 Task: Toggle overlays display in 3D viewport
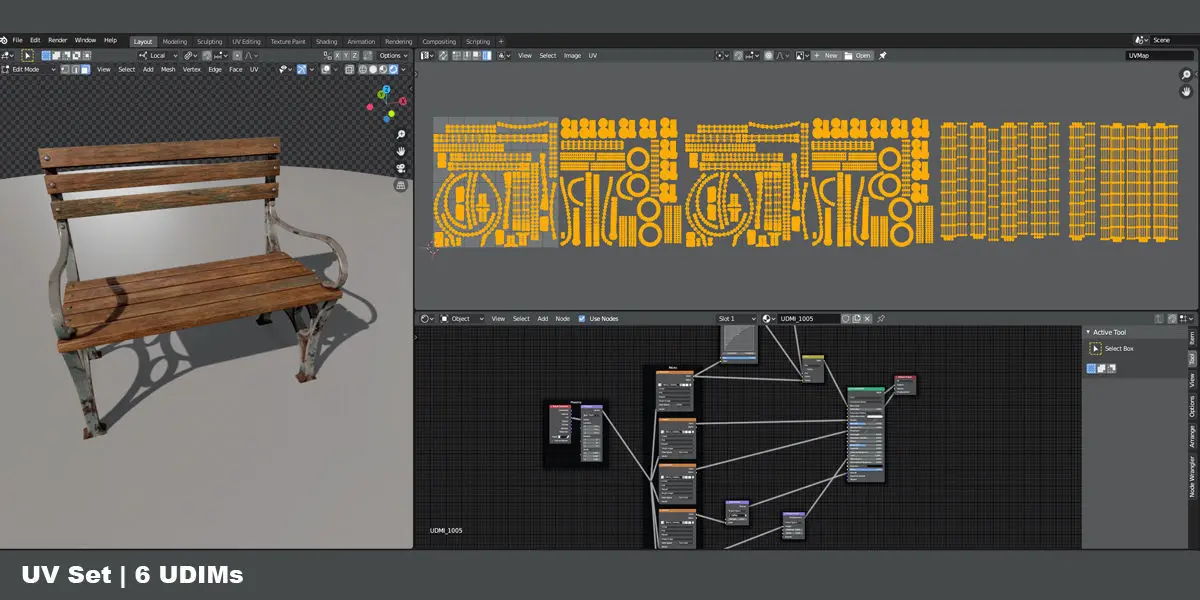click(325, 69)
